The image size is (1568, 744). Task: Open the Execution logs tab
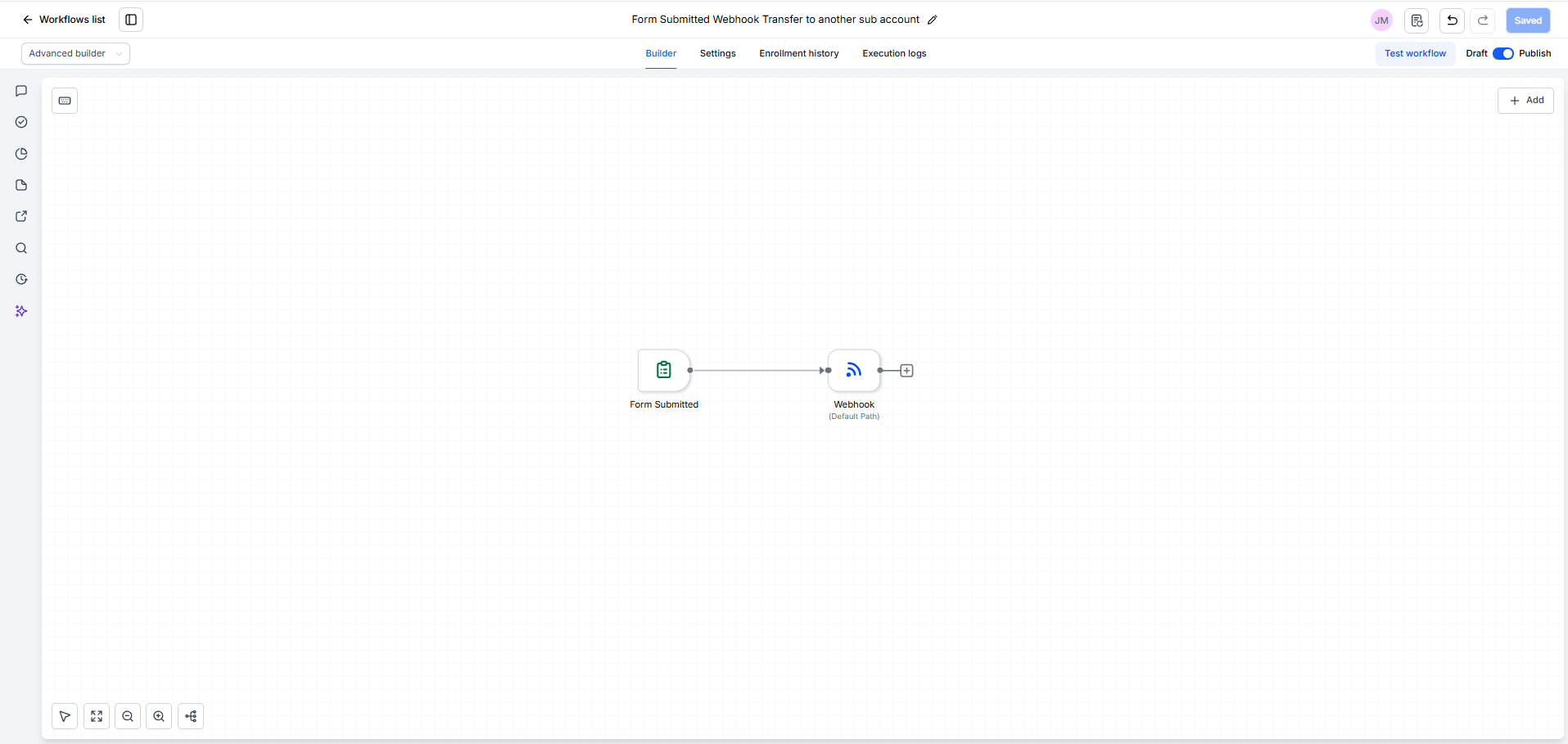click(x=894, y=53)
